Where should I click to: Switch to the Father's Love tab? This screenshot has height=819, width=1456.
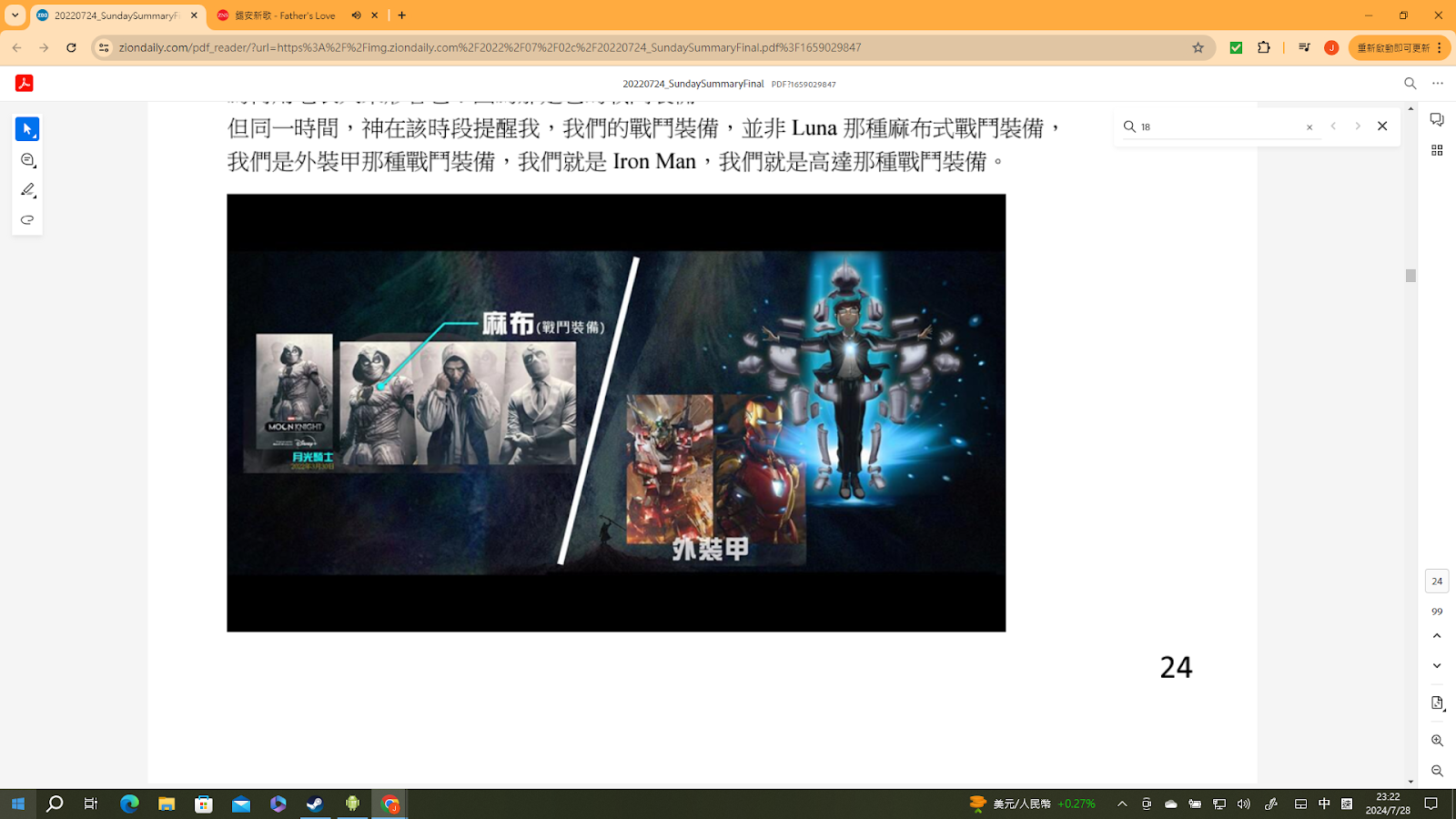click(285, 15)
